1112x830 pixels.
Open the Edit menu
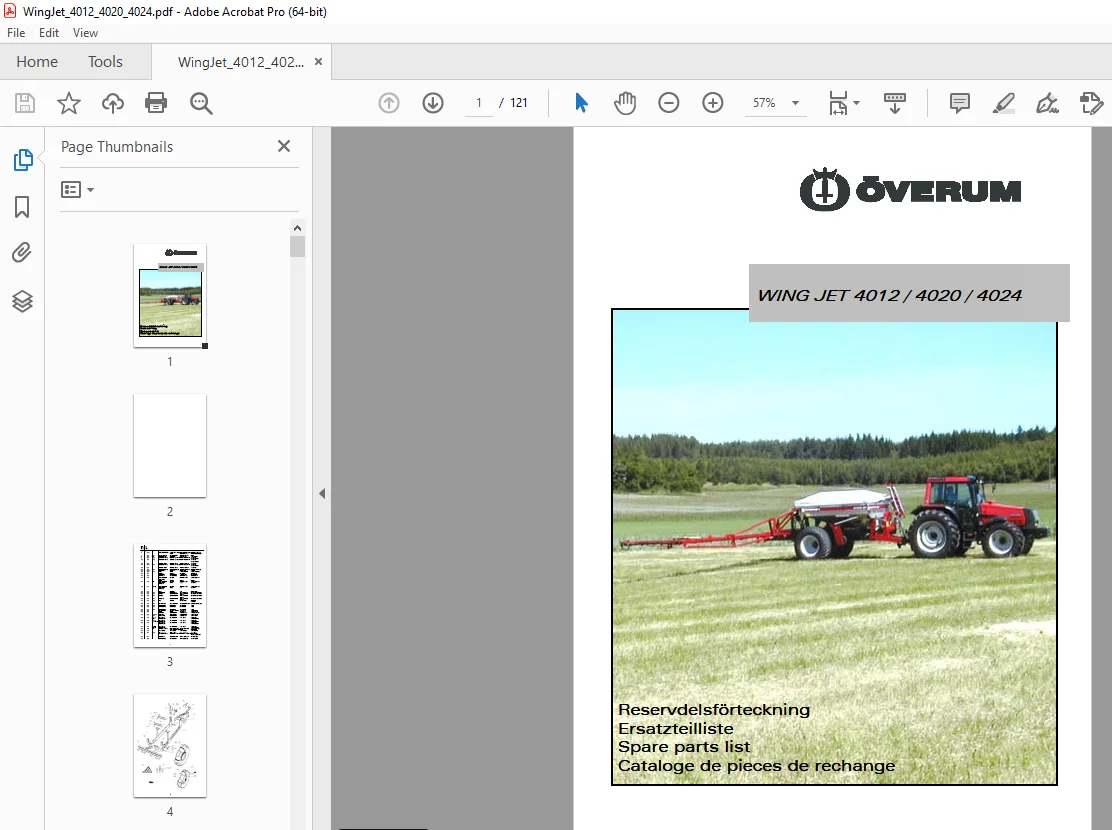coord(49,33)
